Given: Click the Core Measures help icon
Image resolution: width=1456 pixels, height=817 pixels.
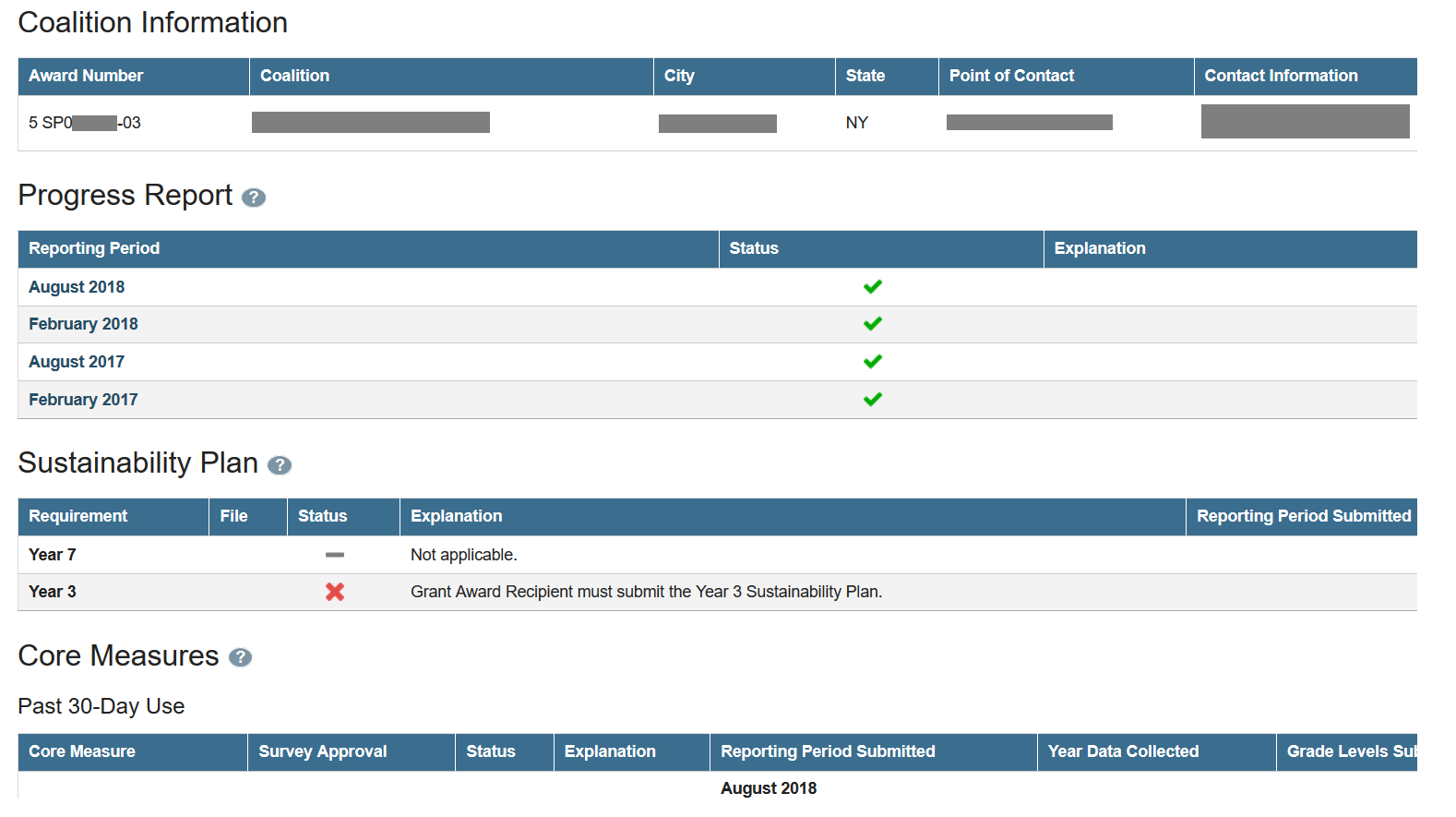Looking at the screenshot, I should (x=240, y=657).
